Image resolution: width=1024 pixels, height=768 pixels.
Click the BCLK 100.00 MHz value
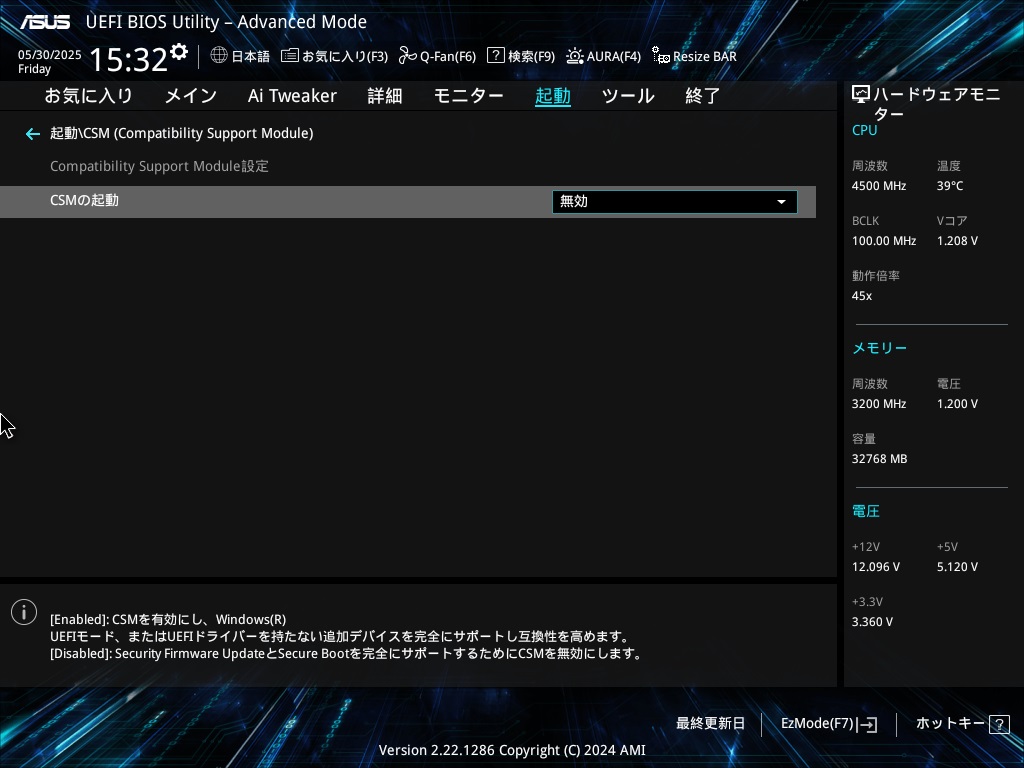pyautogui.click(x=884, y=241)
